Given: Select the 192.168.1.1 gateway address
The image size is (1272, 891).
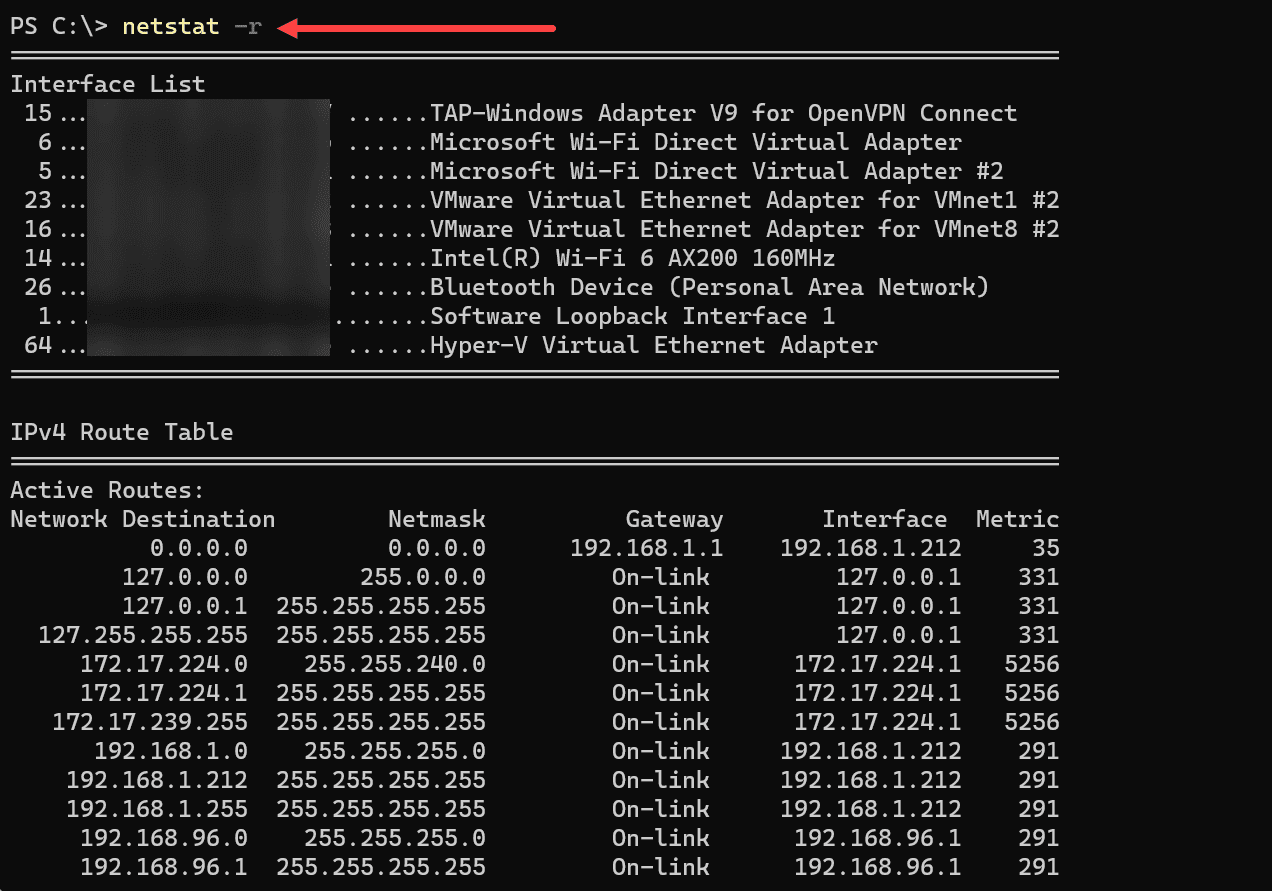Looking at the screenshot, I should tap(646, 548).
